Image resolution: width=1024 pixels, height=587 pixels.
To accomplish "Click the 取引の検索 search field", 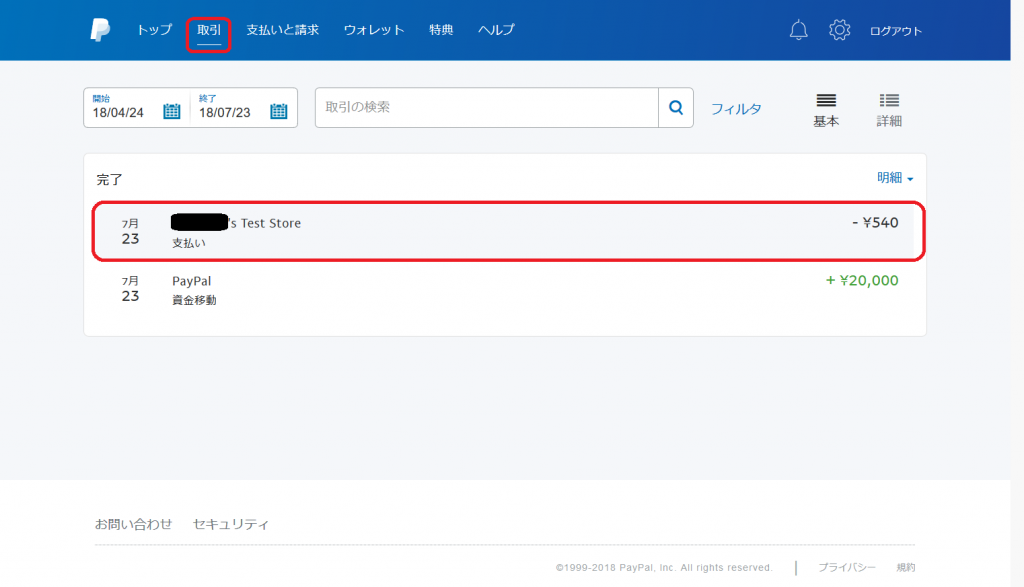I will (x=486, y=108).
